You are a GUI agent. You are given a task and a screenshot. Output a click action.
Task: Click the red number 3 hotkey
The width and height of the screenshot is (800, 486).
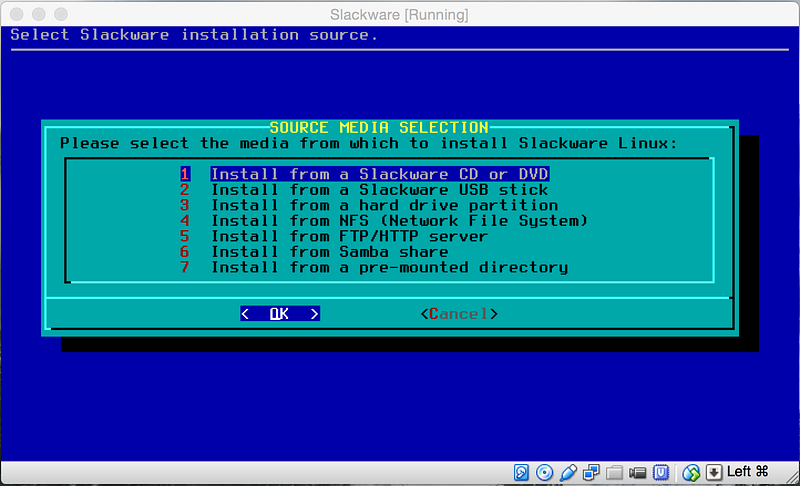pos(185,205)
